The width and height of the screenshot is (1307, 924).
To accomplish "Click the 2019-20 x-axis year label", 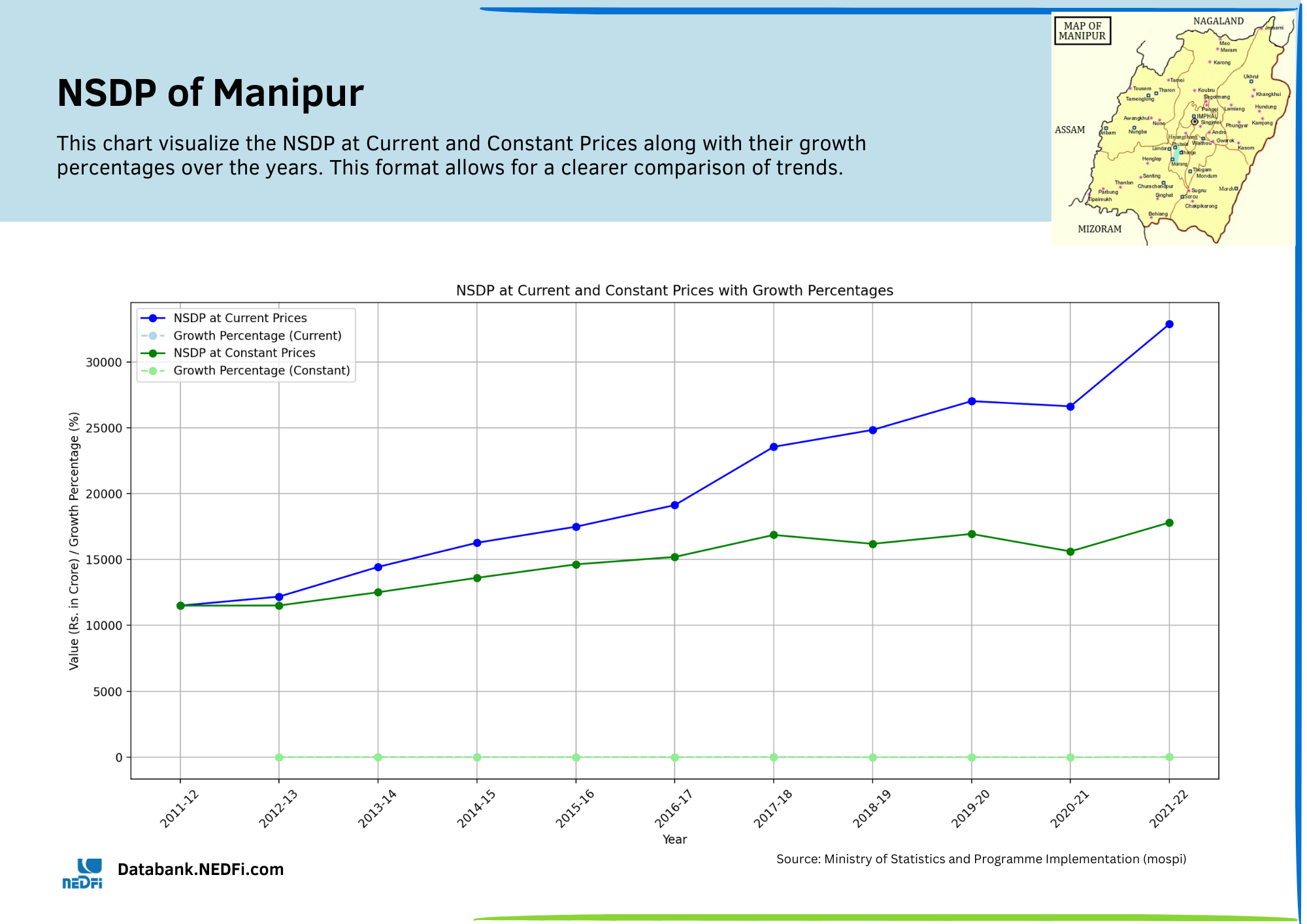I will [970, 809].
